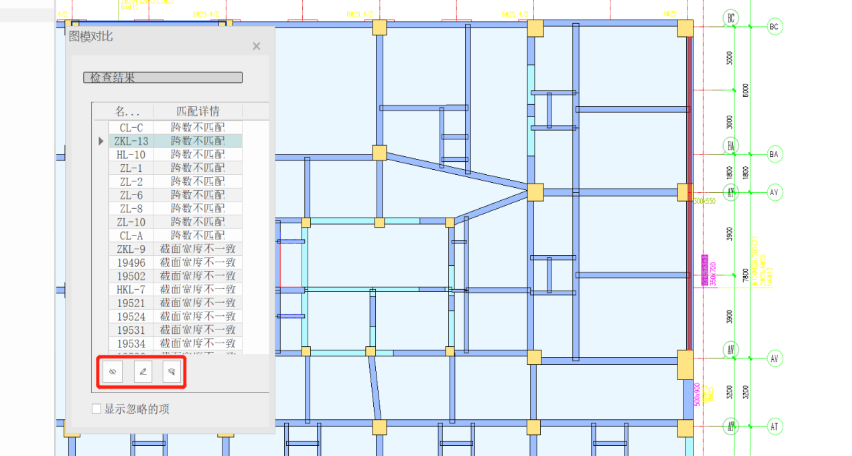Click 截面宽度不一致 detail cell of ZKL-9
Image resolution: width=852 pixels, height=456 pixels.
coord(198,249)
